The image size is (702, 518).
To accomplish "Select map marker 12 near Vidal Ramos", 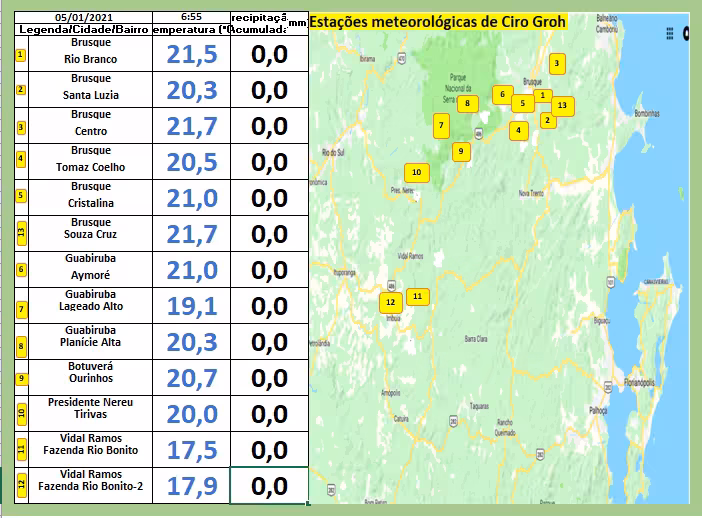I will tap(390, 301).
